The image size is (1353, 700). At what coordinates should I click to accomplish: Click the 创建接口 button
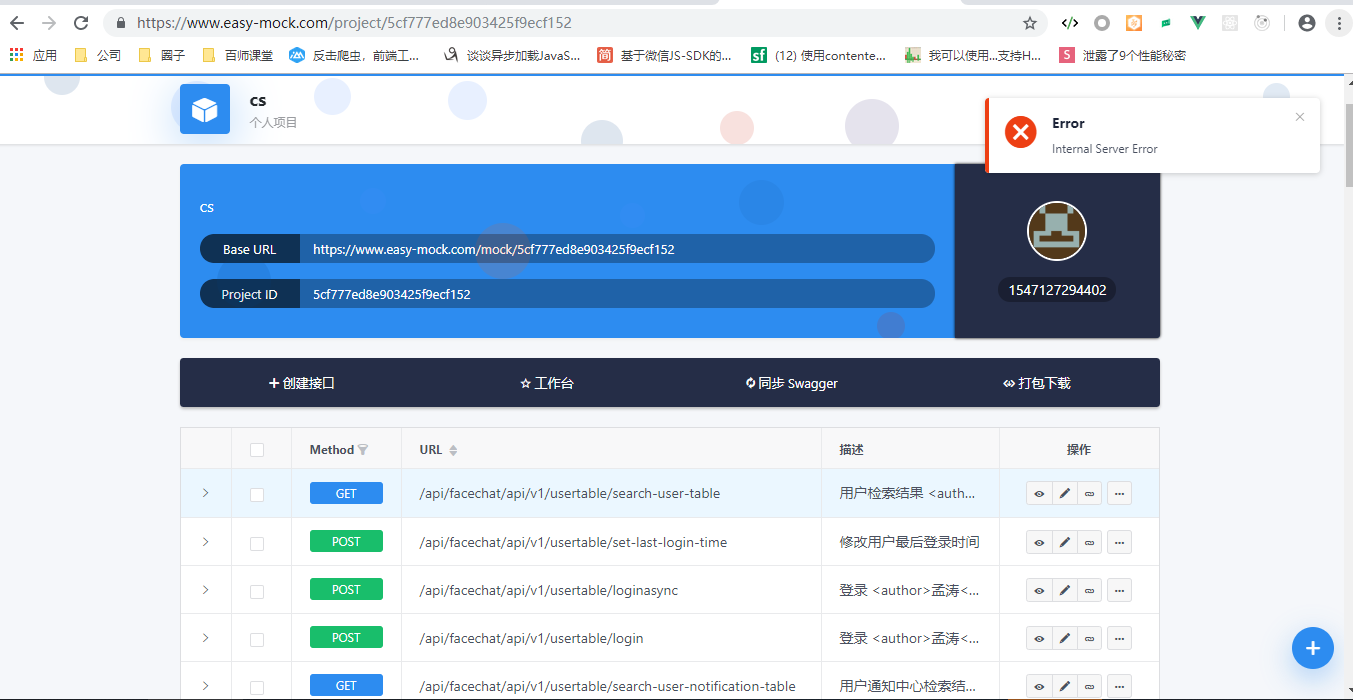(x=301, y=382)
